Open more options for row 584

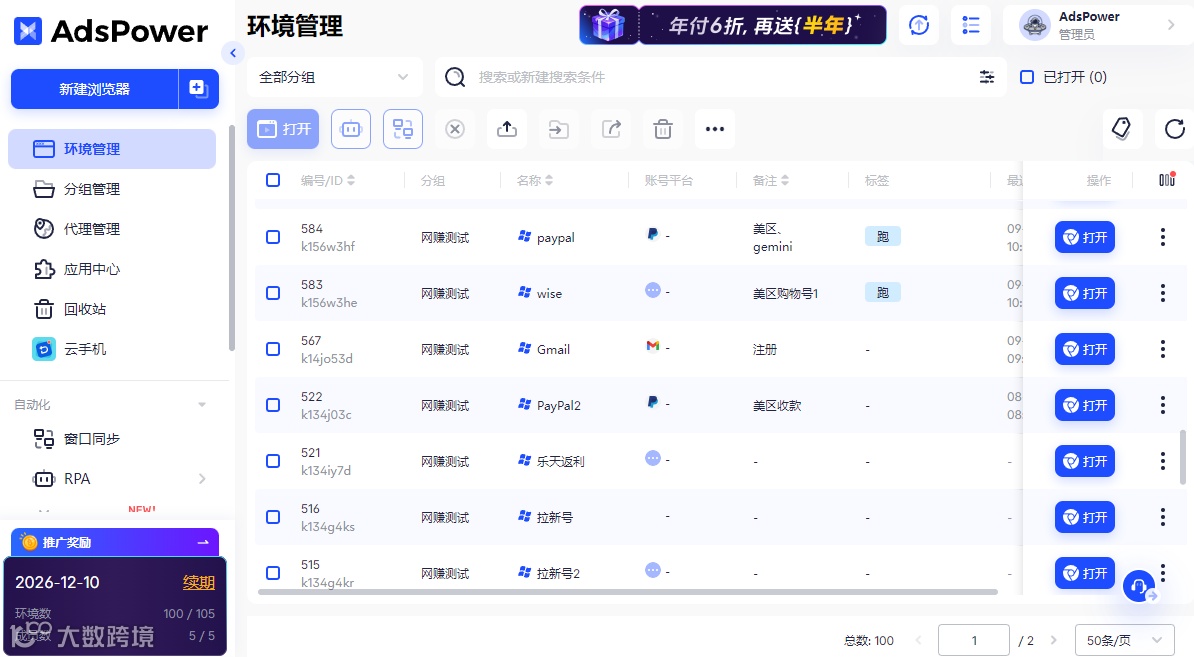tap(1163, 237)
